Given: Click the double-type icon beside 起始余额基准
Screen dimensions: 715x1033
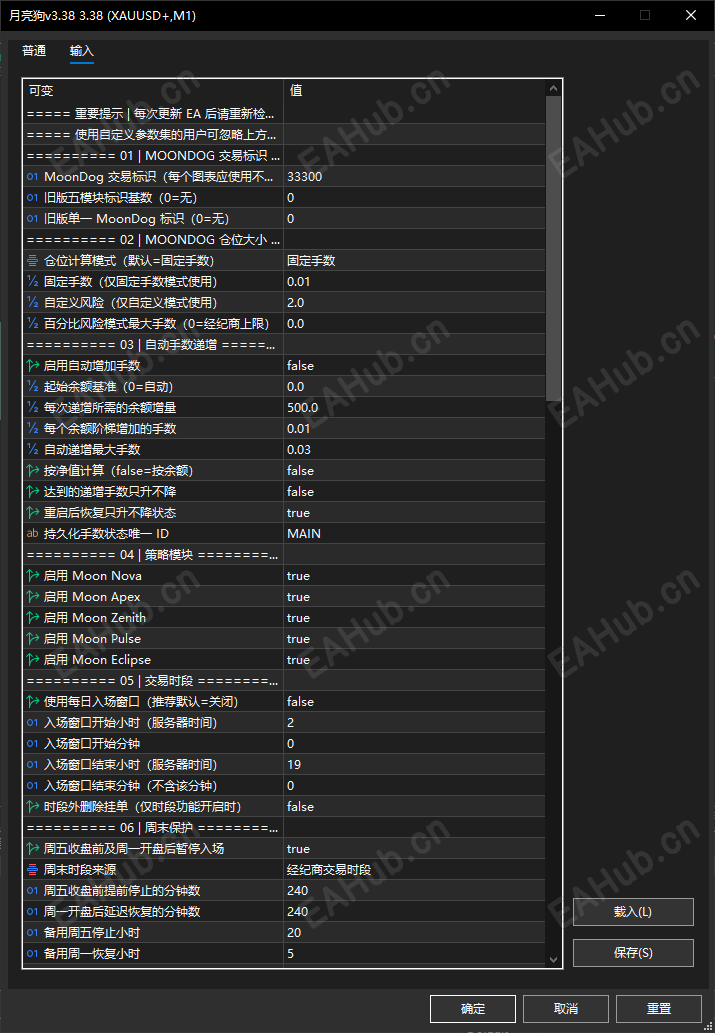Looking at the screenshot, I should click(32, 387).
